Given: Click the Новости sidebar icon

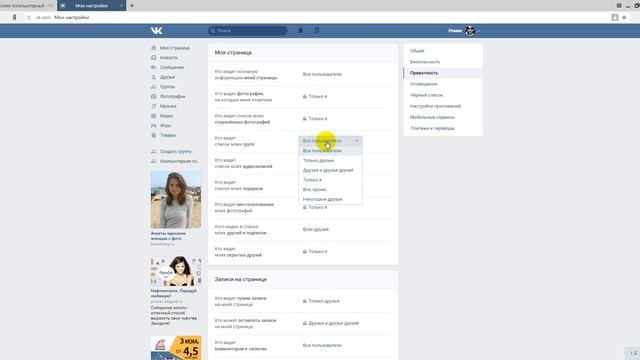Looking at the screenshot, I should [154, 58].
